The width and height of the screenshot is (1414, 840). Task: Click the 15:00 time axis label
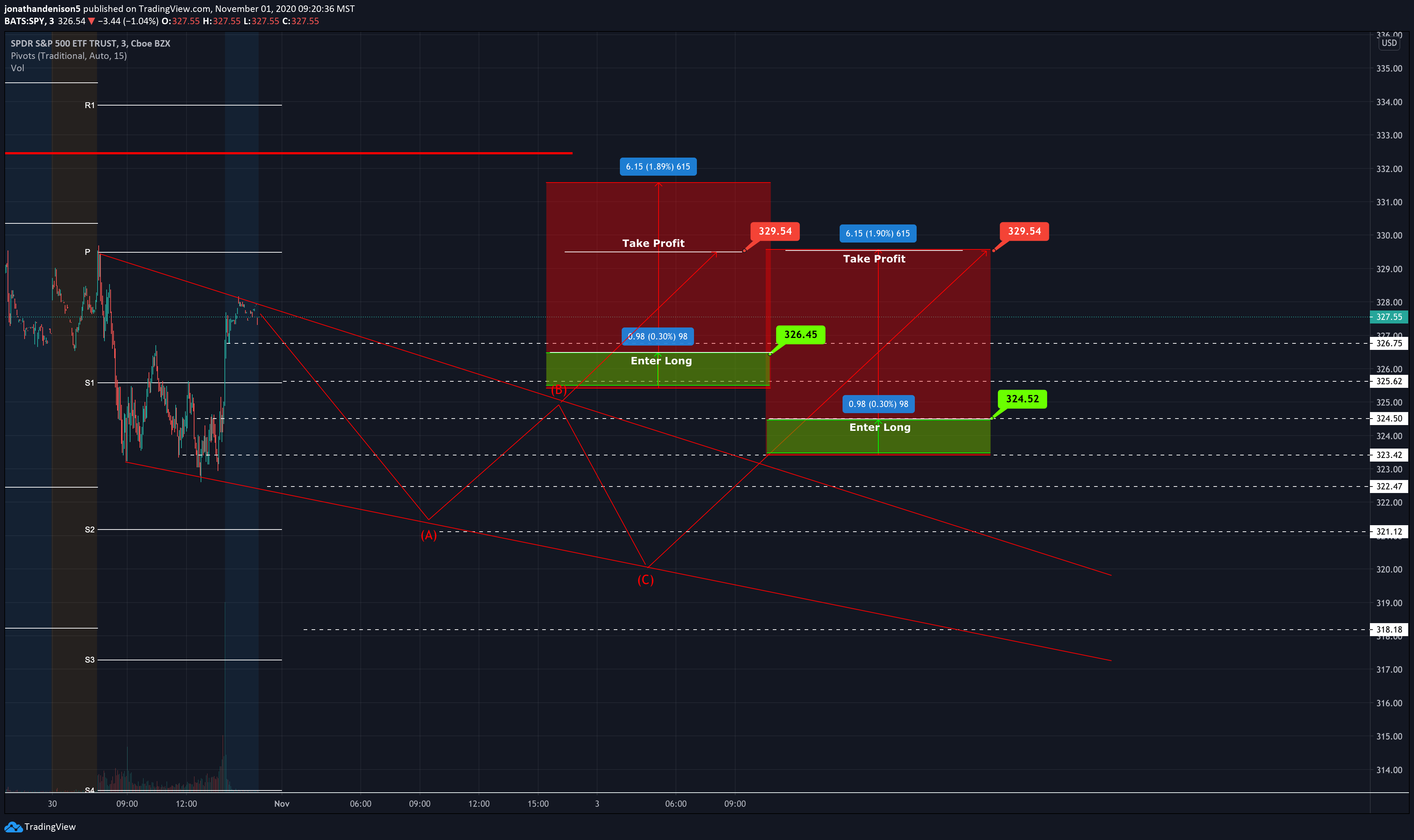(538, 804)
